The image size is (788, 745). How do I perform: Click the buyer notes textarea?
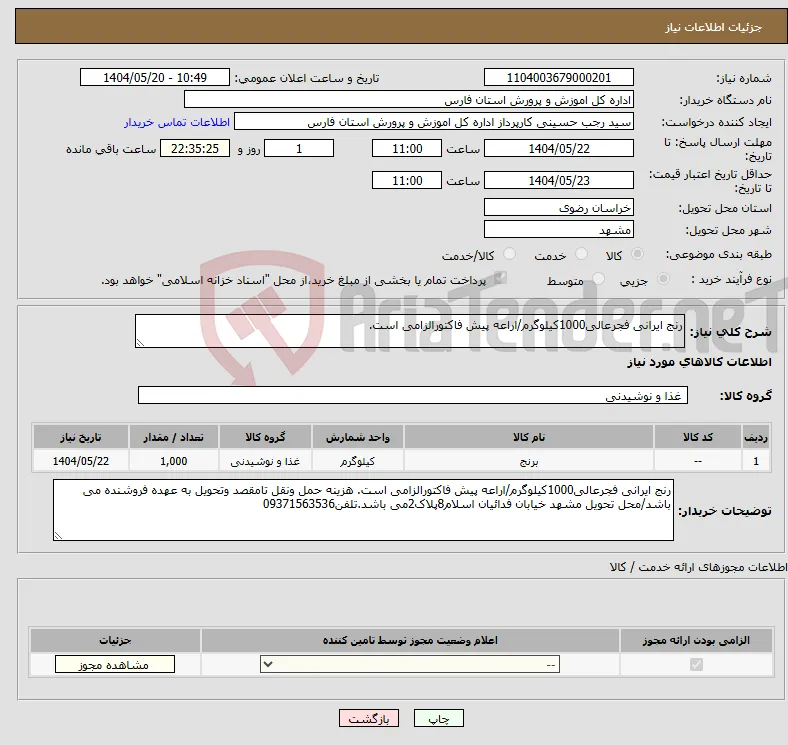[x=363, y=510]
